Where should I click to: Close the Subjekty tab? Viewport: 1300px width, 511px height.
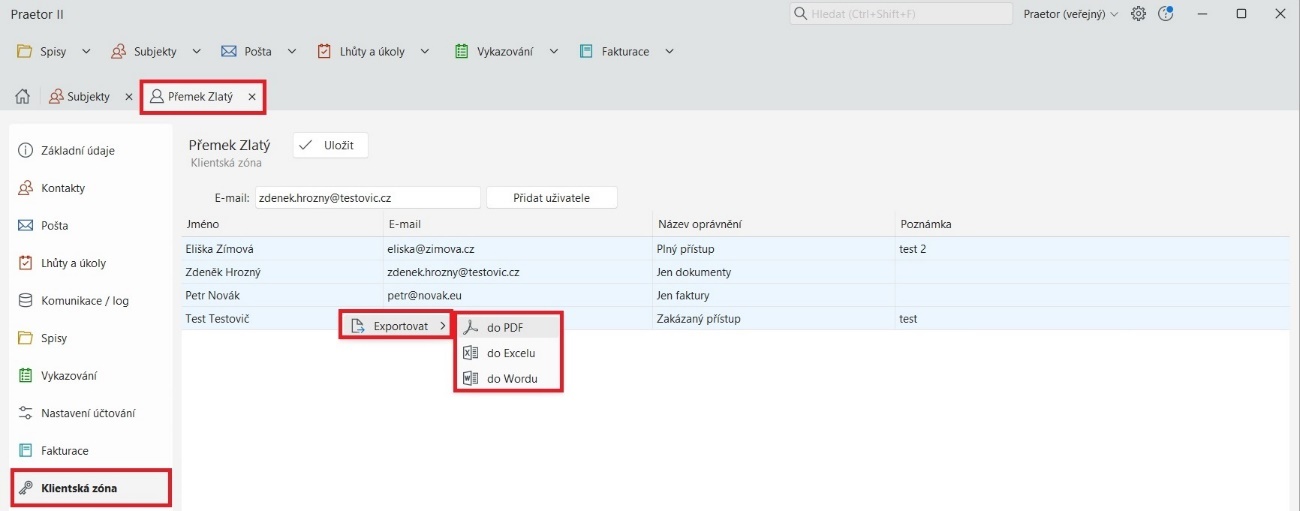[128, 97]
